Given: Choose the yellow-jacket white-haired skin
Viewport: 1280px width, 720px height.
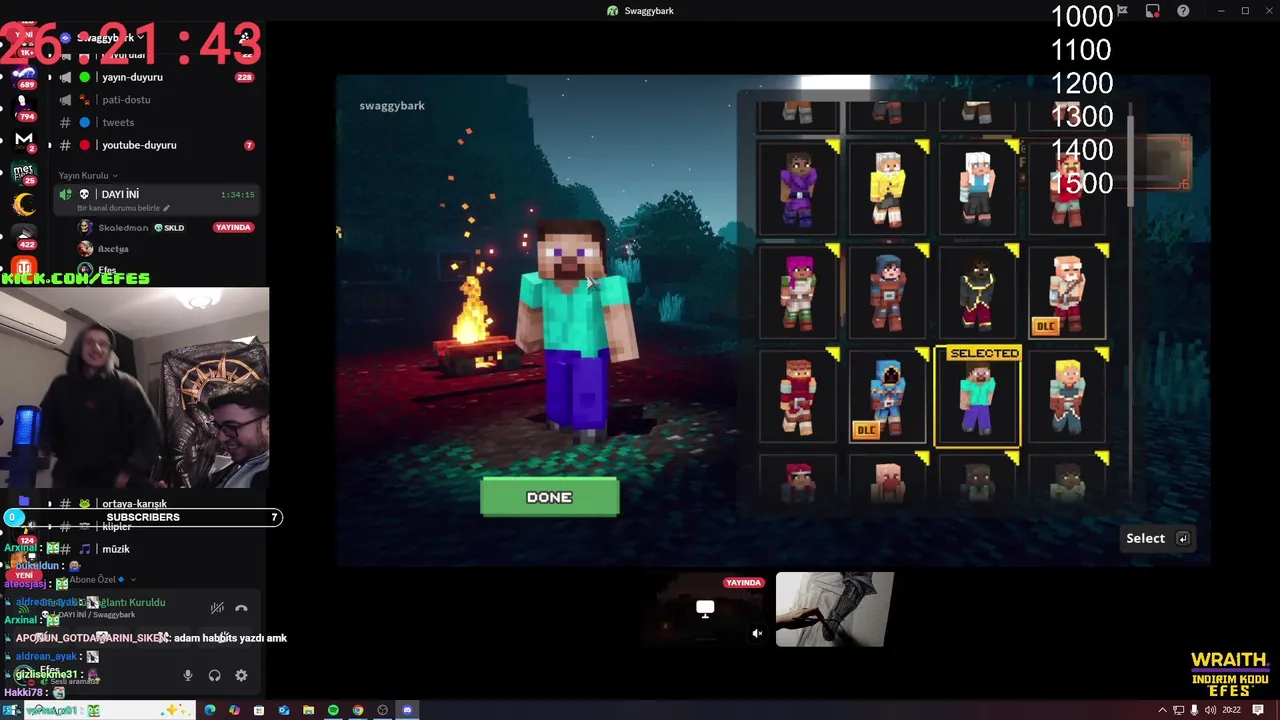Looking at the screenshot, I should click(888, 188).
